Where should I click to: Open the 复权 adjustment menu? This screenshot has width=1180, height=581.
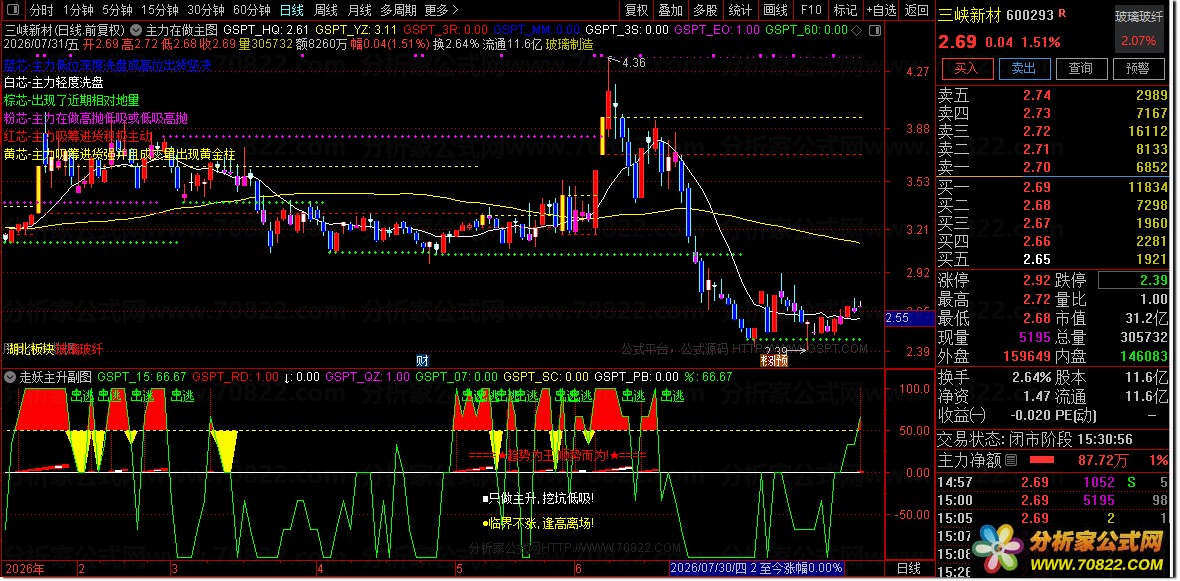[637, 11]
